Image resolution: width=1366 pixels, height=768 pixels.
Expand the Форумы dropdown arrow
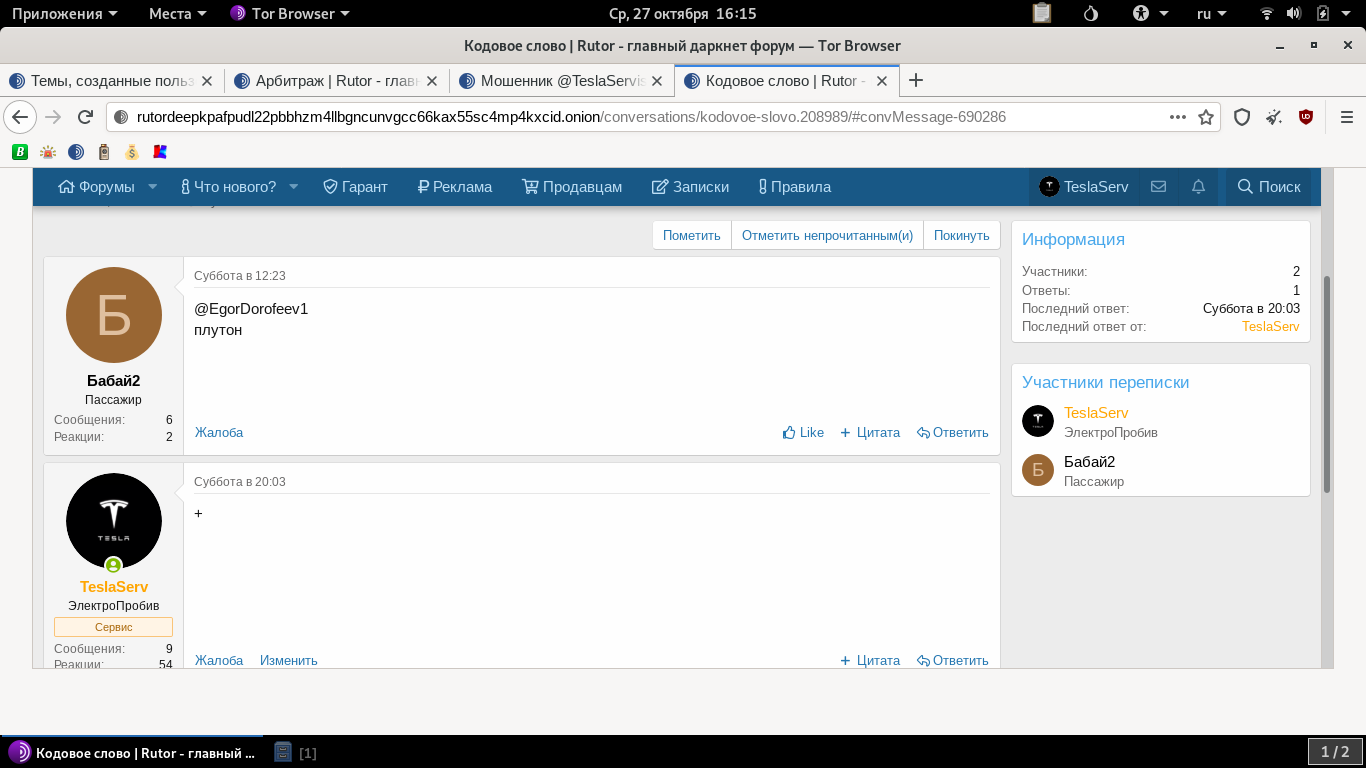(153, 187)
